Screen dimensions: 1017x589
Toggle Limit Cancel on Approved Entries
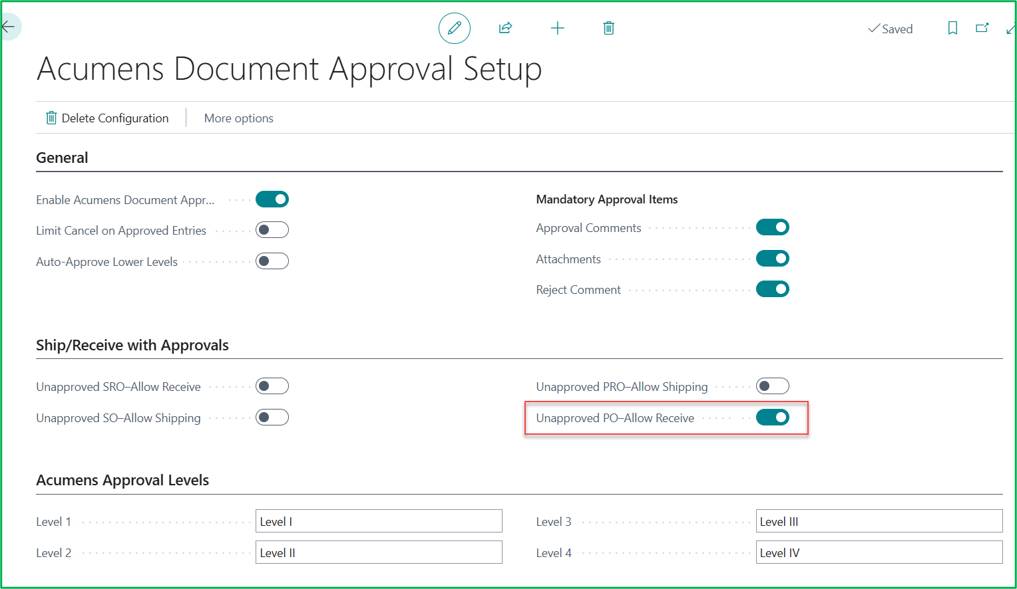tap(272, 230)
